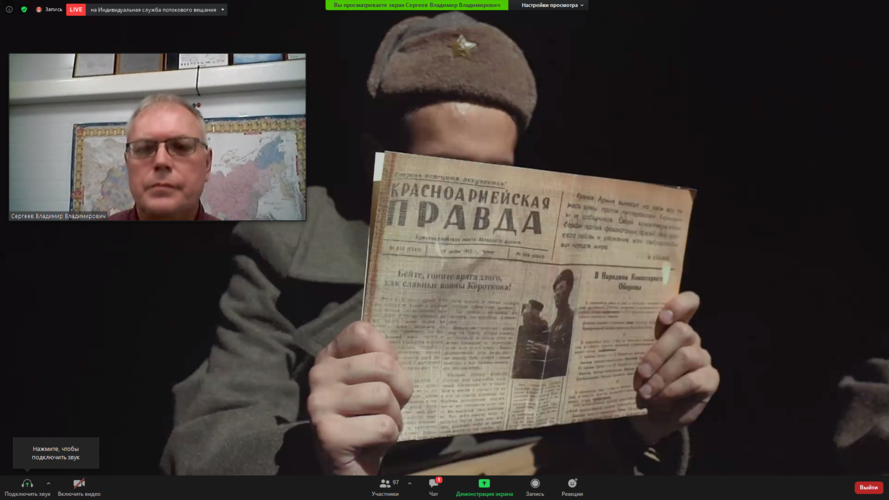Click the red recording indicator
Screen dimensions: 889x500
point(39,9)
